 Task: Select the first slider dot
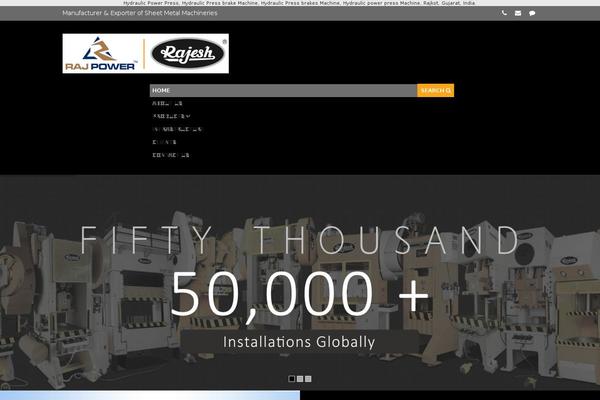pyautogui.click(x=292, y=379)
